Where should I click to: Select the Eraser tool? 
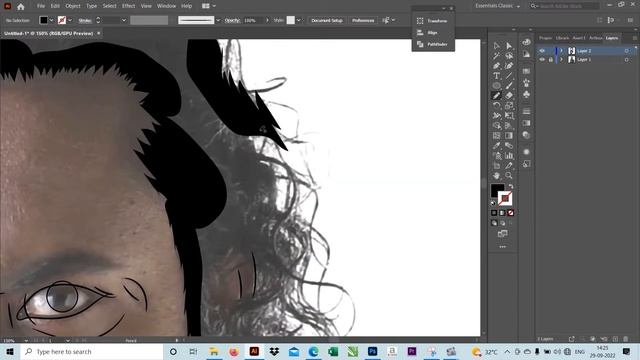509,96
